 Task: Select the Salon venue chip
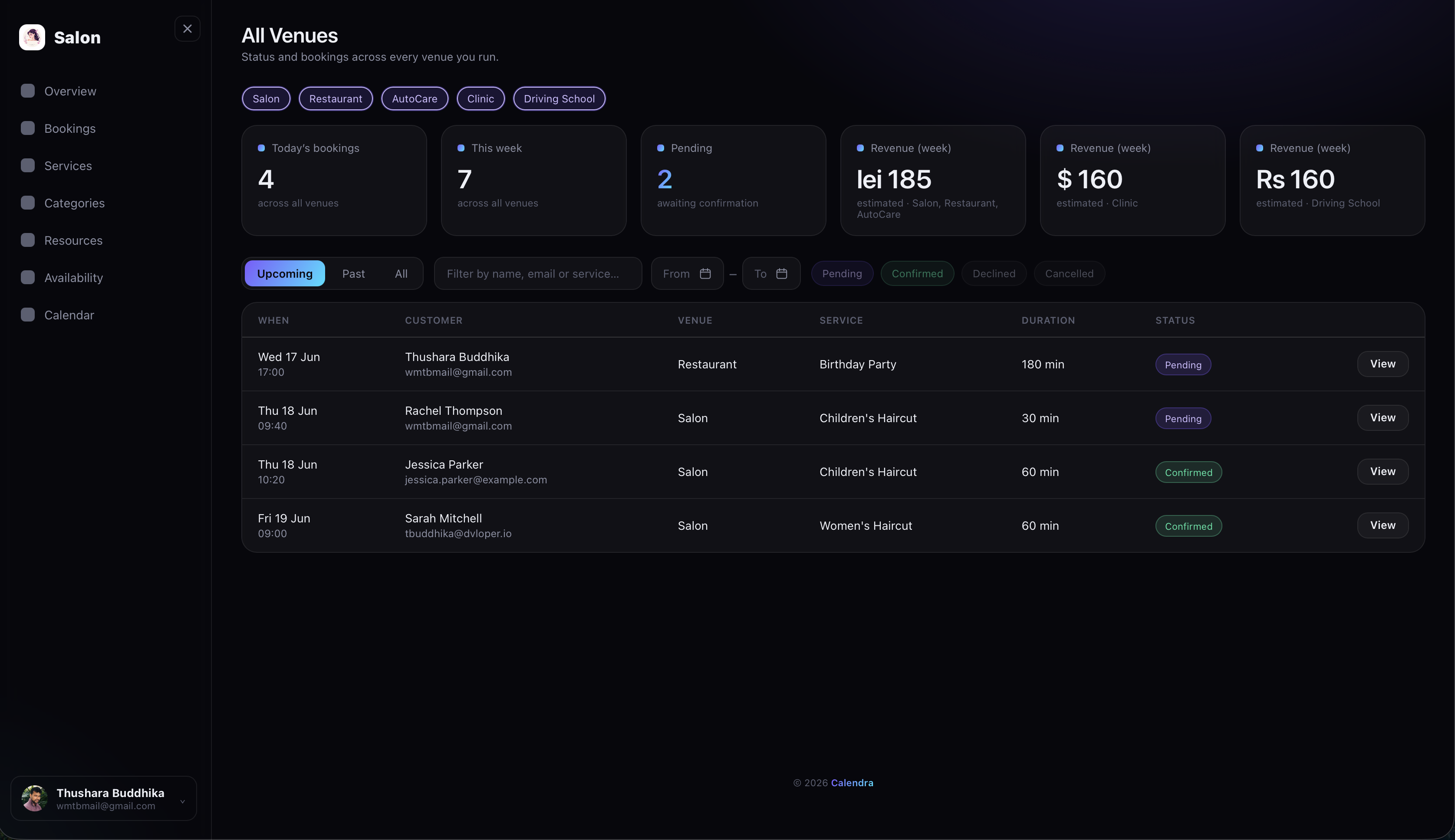(x=266, y=98)
